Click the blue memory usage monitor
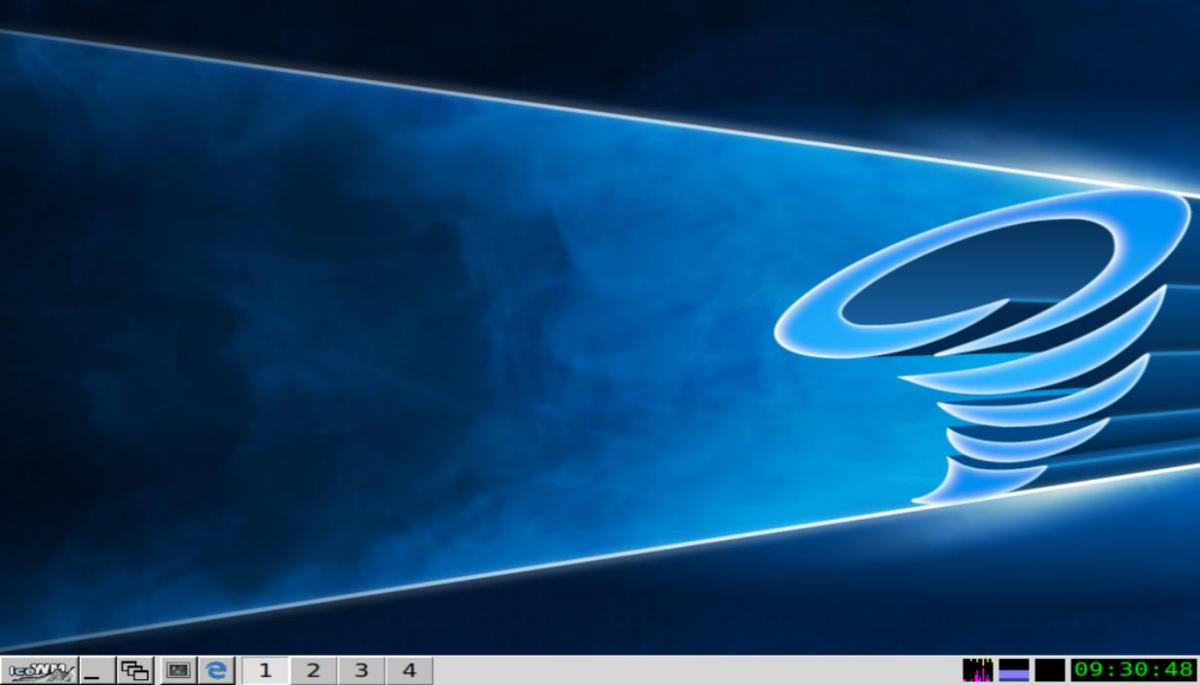Image resolution: width=1200 pixels, height=685 pixels. 1013,670
